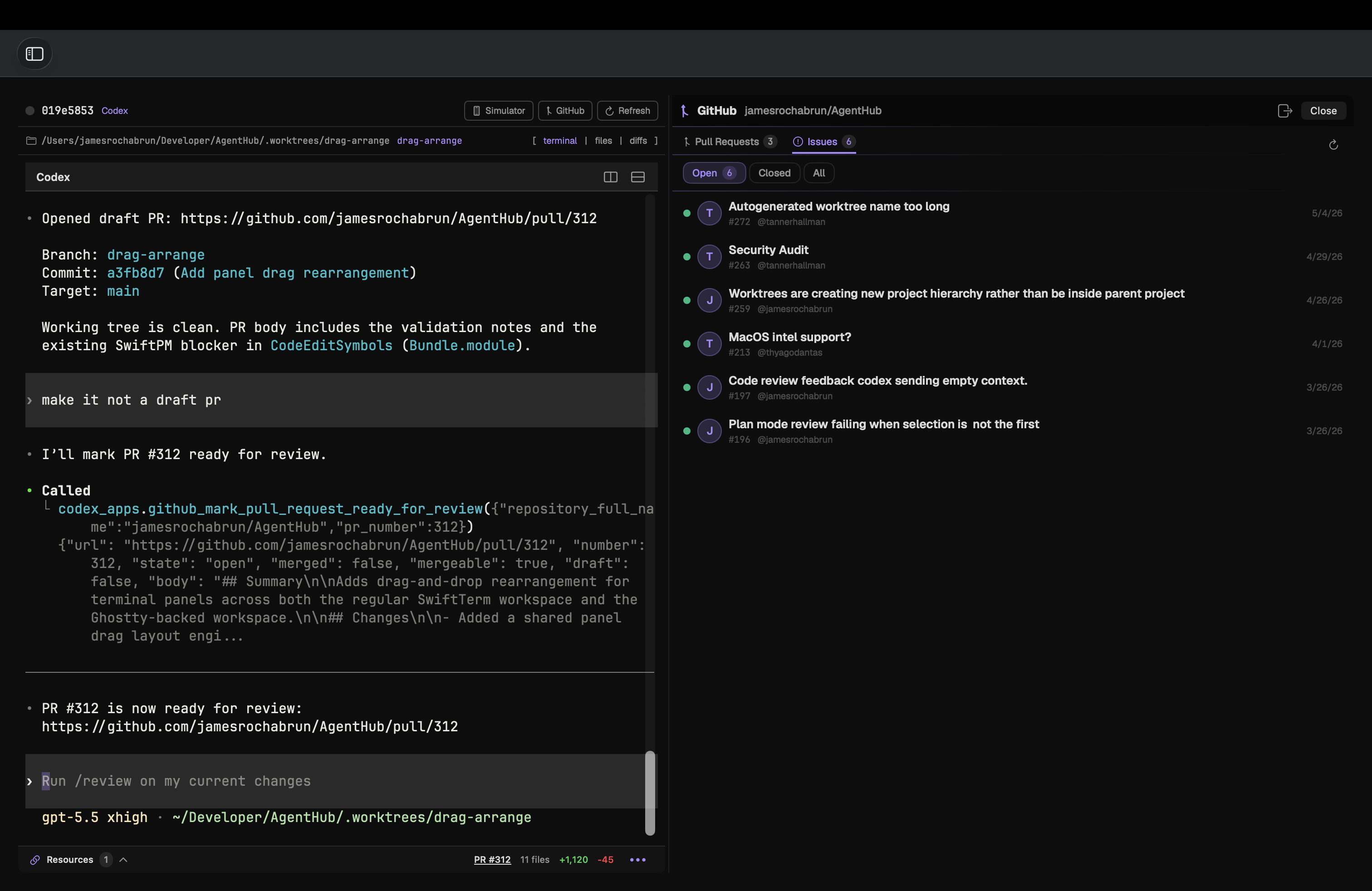
Task: Select vertical split layout icon
Action: [x=611, y=177]
